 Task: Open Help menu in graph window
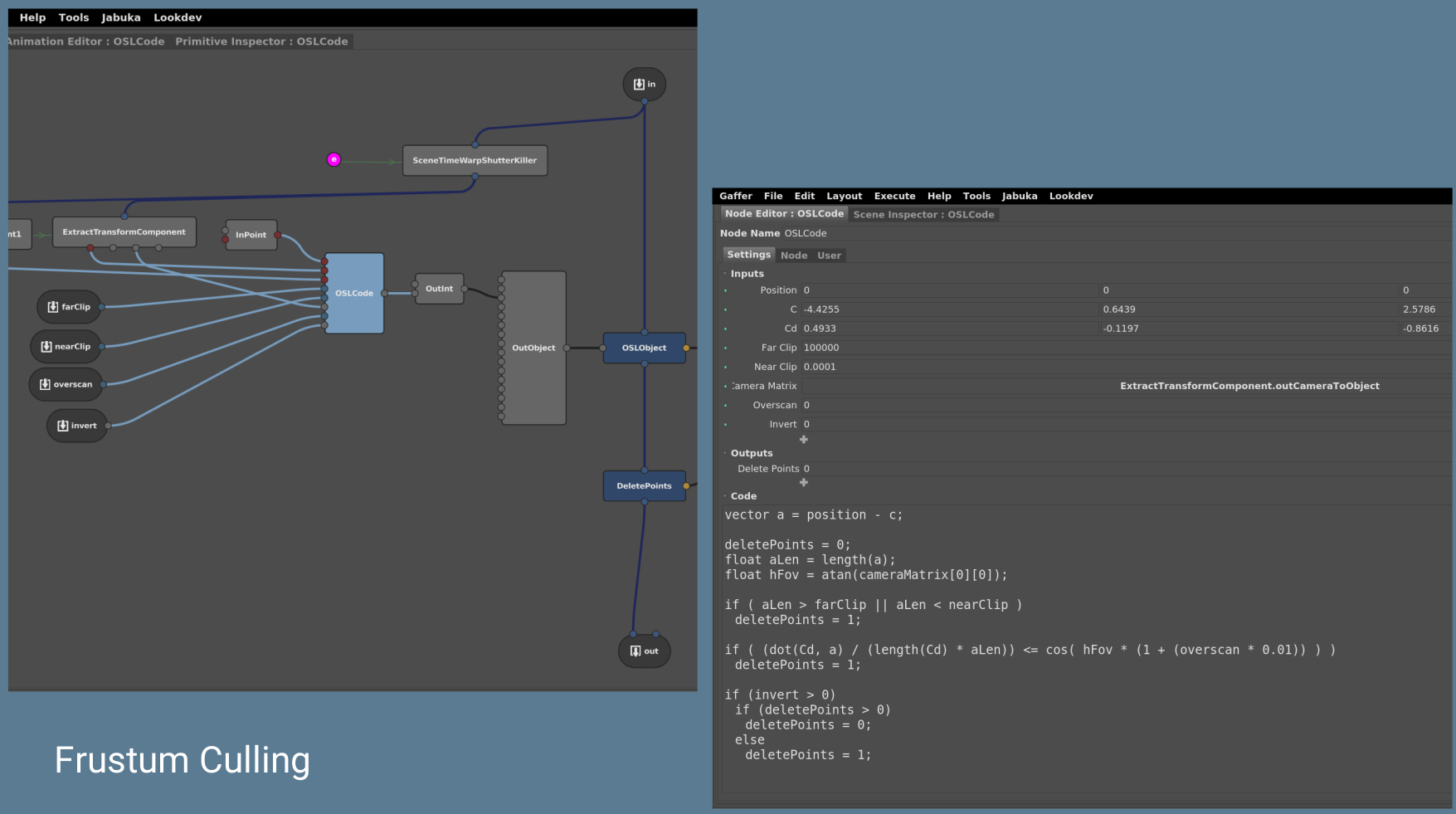coord(33,17)
